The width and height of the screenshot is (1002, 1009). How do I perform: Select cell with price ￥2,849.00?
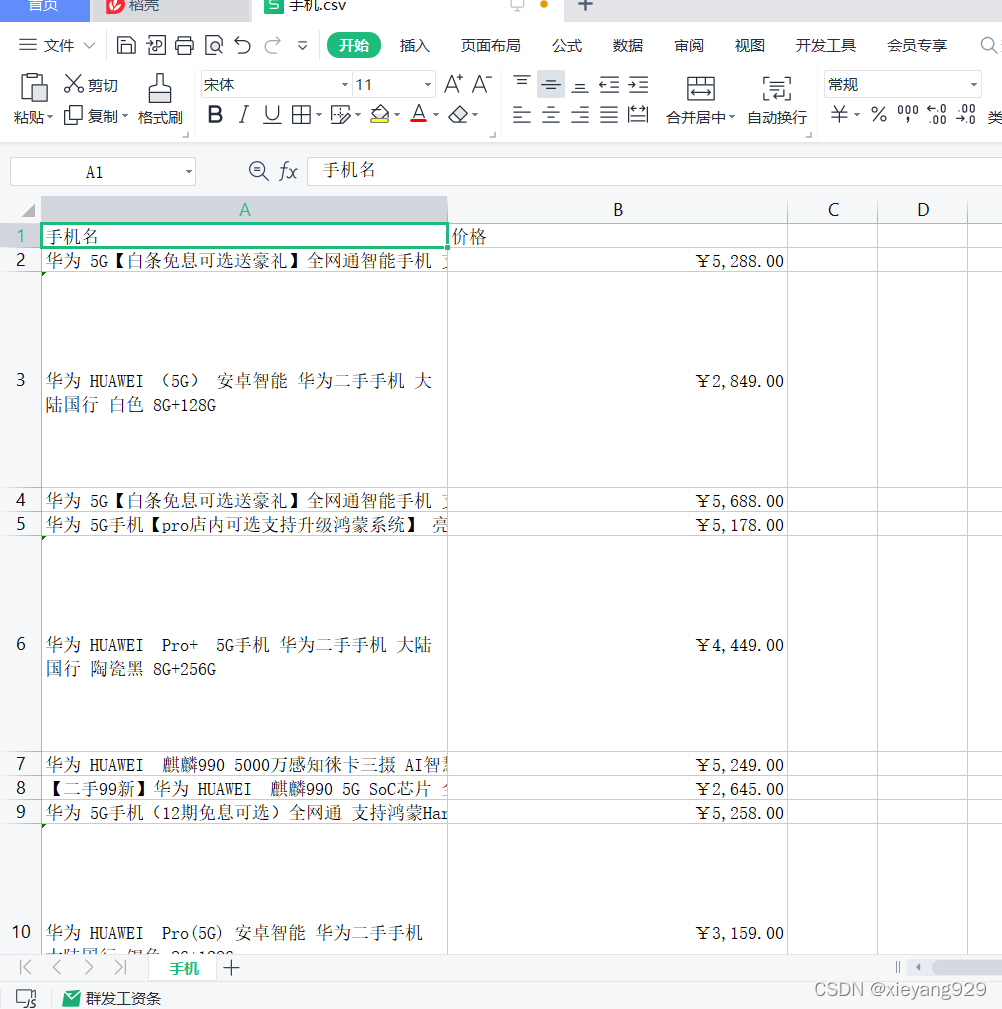pyautogui.click(x=617, y=380)
